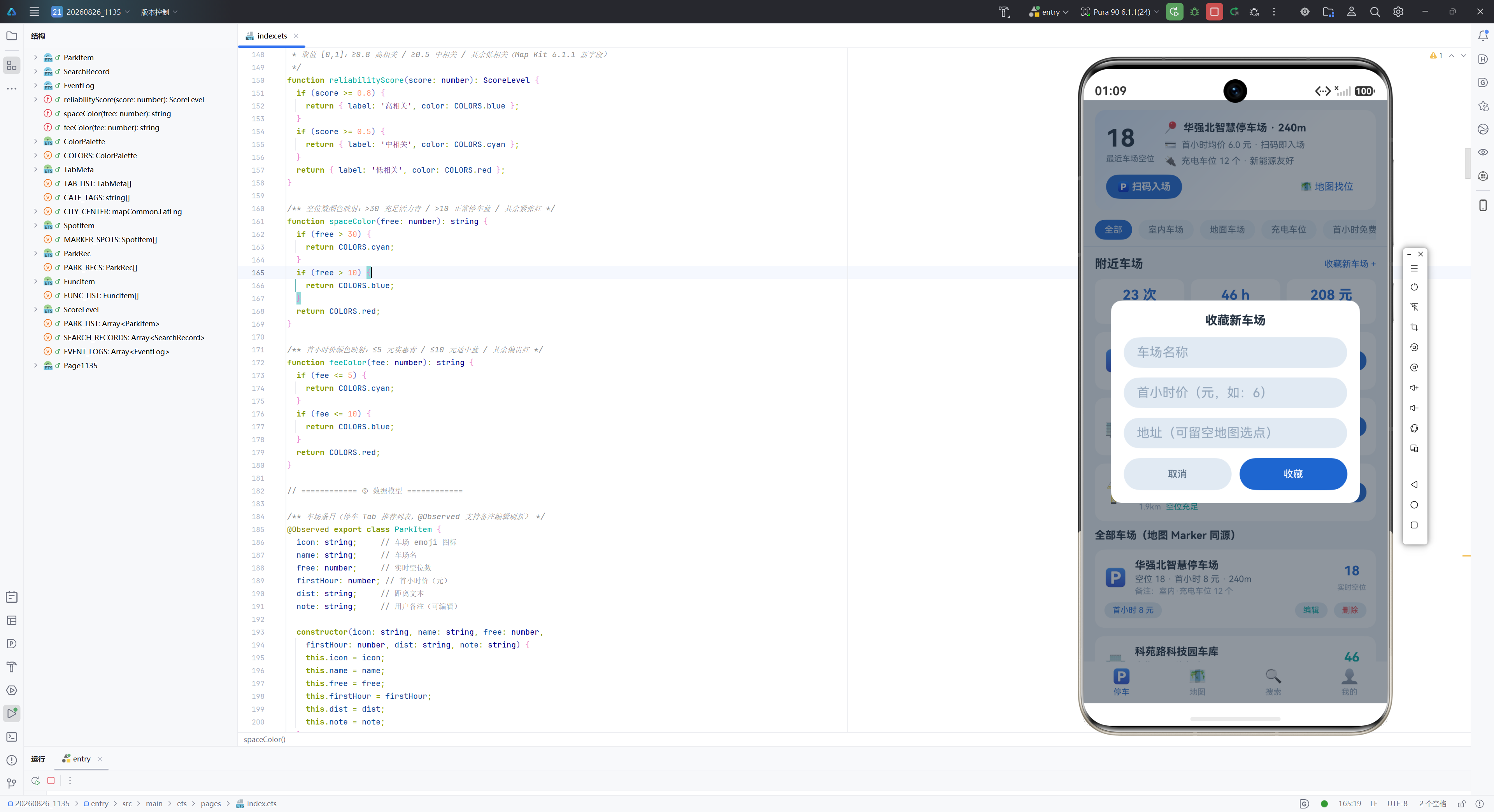
Task: Click 取消 in the dialog
Action: click(1177, 474)
